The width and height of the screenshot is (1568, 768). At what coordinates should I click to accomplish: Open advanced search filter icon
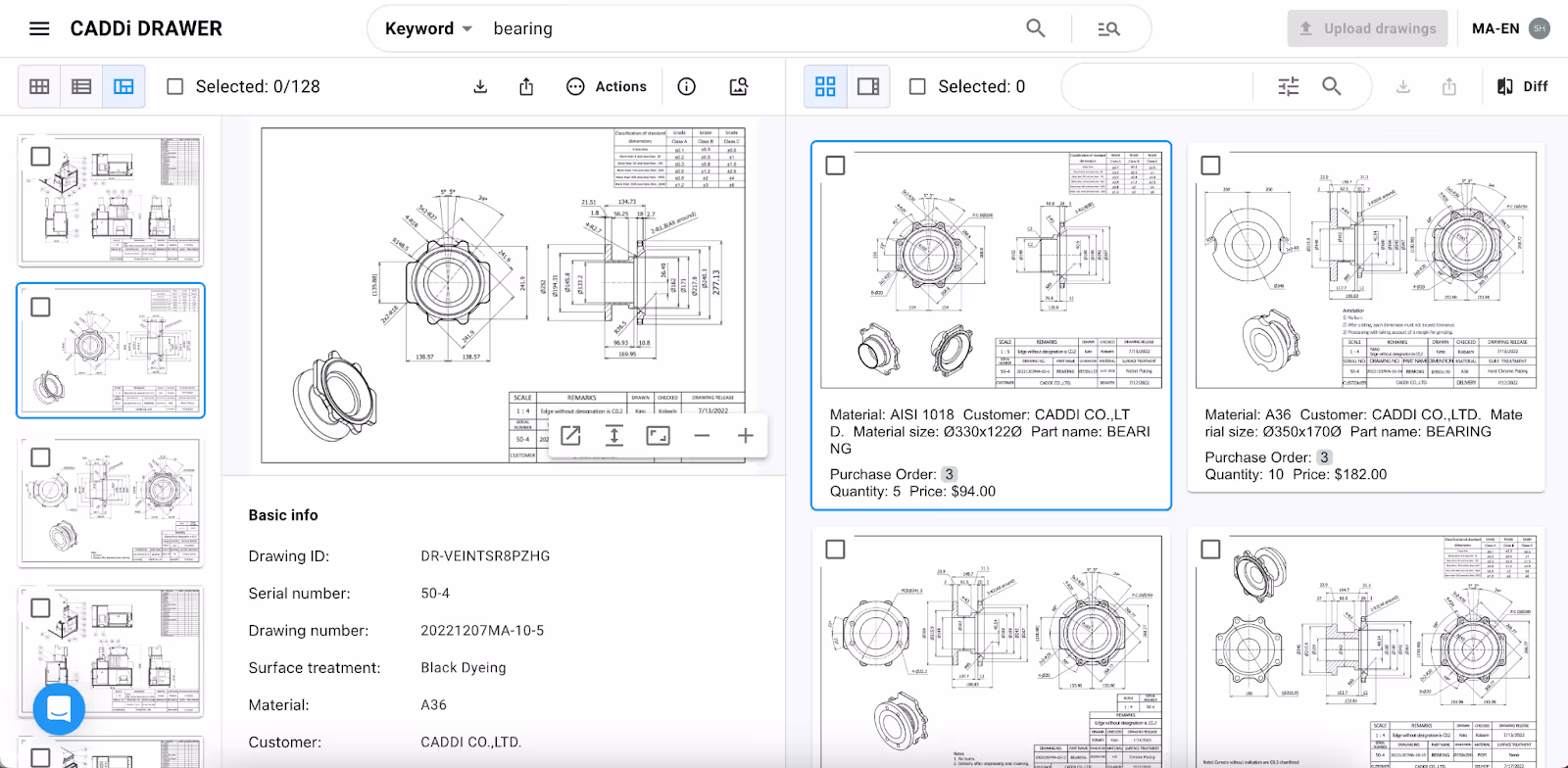pos(1109,29)
